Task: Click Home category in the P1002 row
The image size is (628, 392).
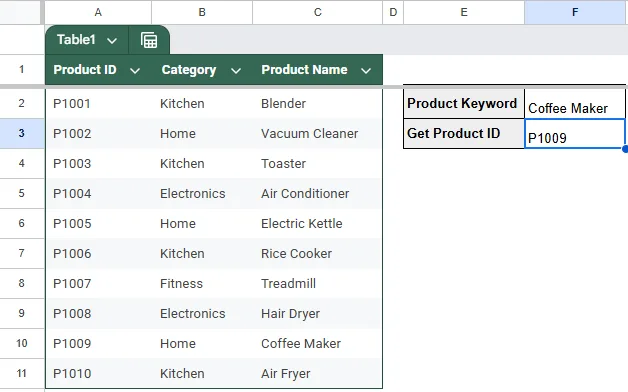Action: click(x=202, y=133)
